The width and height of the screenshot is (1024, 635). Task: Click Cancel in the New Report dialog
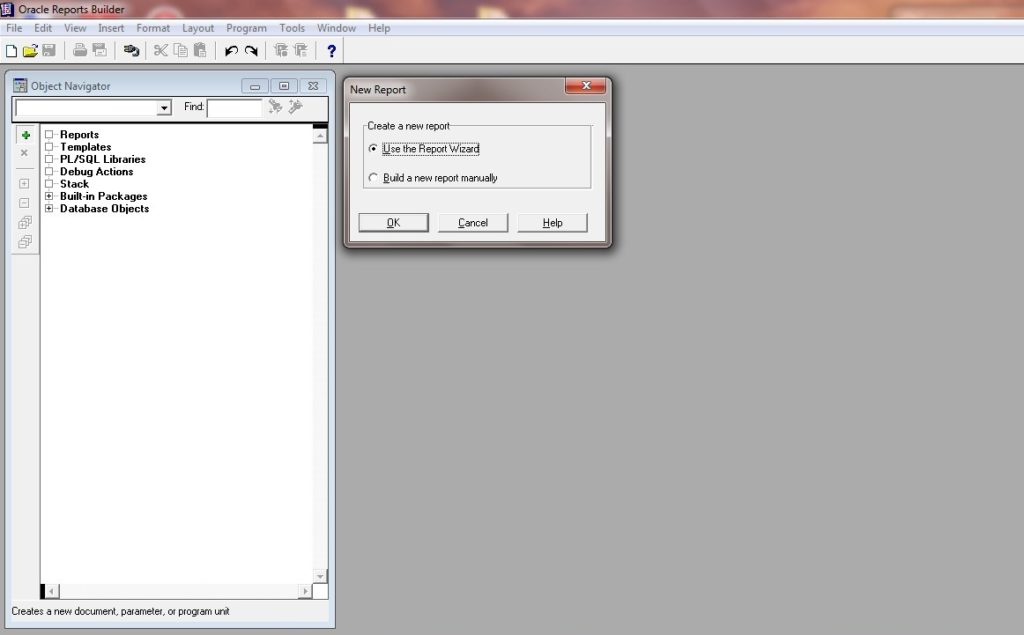tap(472, 222)
